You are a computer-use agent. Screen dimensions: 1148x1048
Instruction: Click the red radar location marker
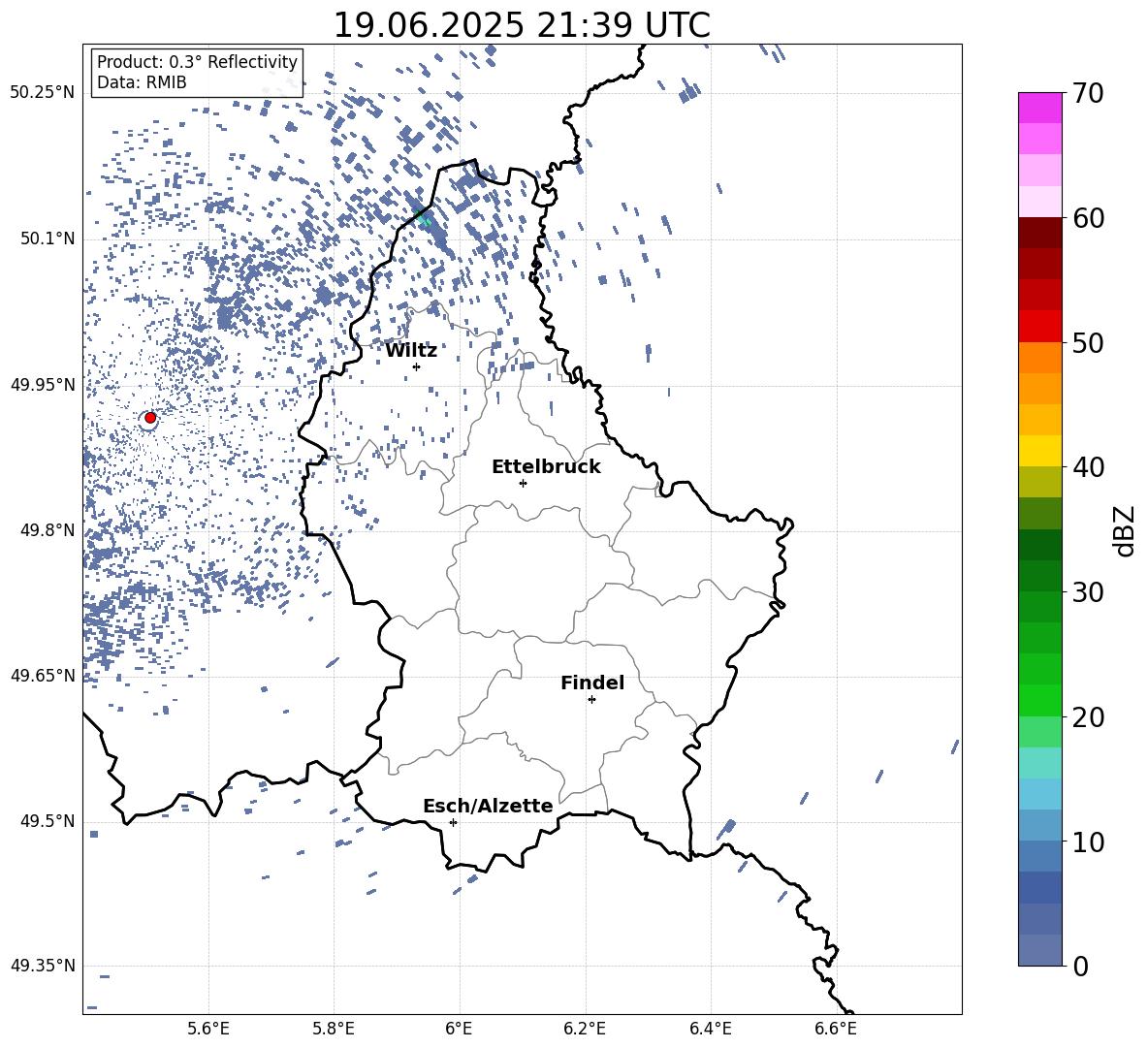(x=150, y=418)
